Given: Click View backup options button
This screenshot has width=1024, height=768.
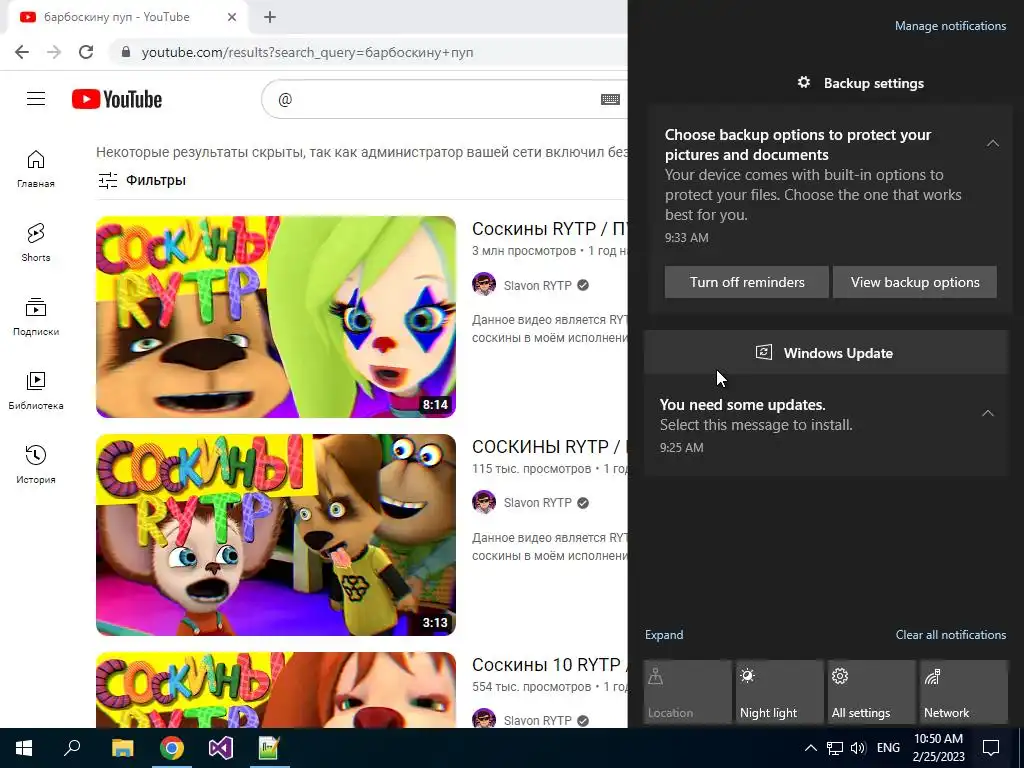Looking at the screenshot, I should click(x=914, y=282).
